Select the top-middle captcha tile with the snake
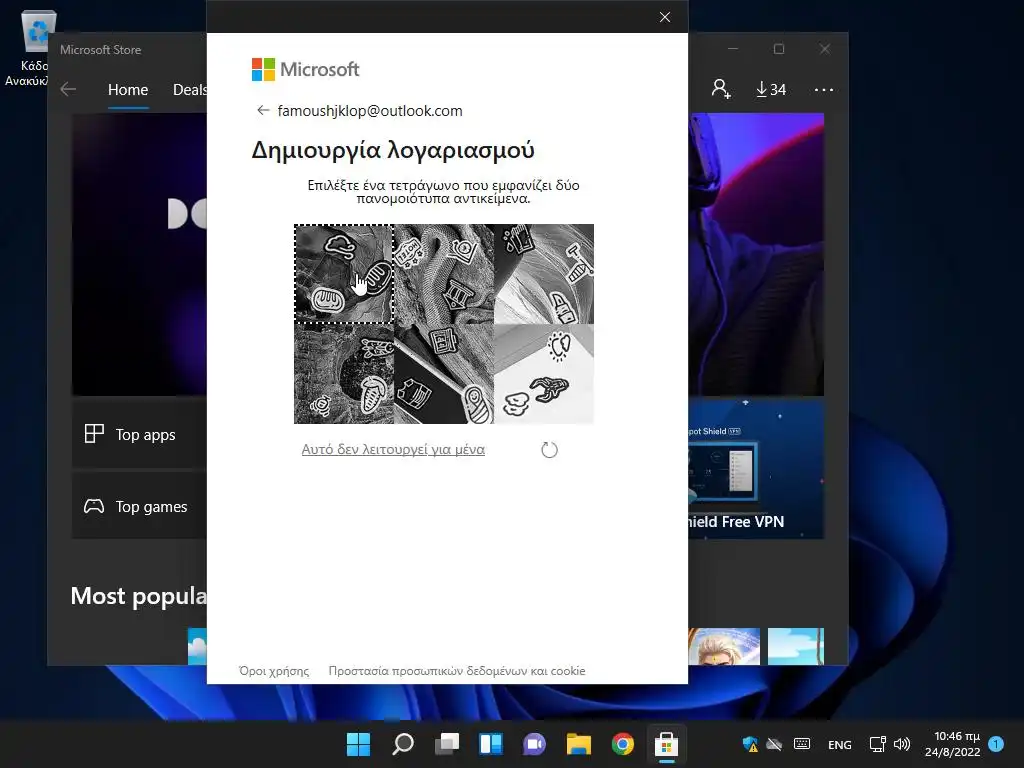1024x768 pixels. tap(443, 274)
